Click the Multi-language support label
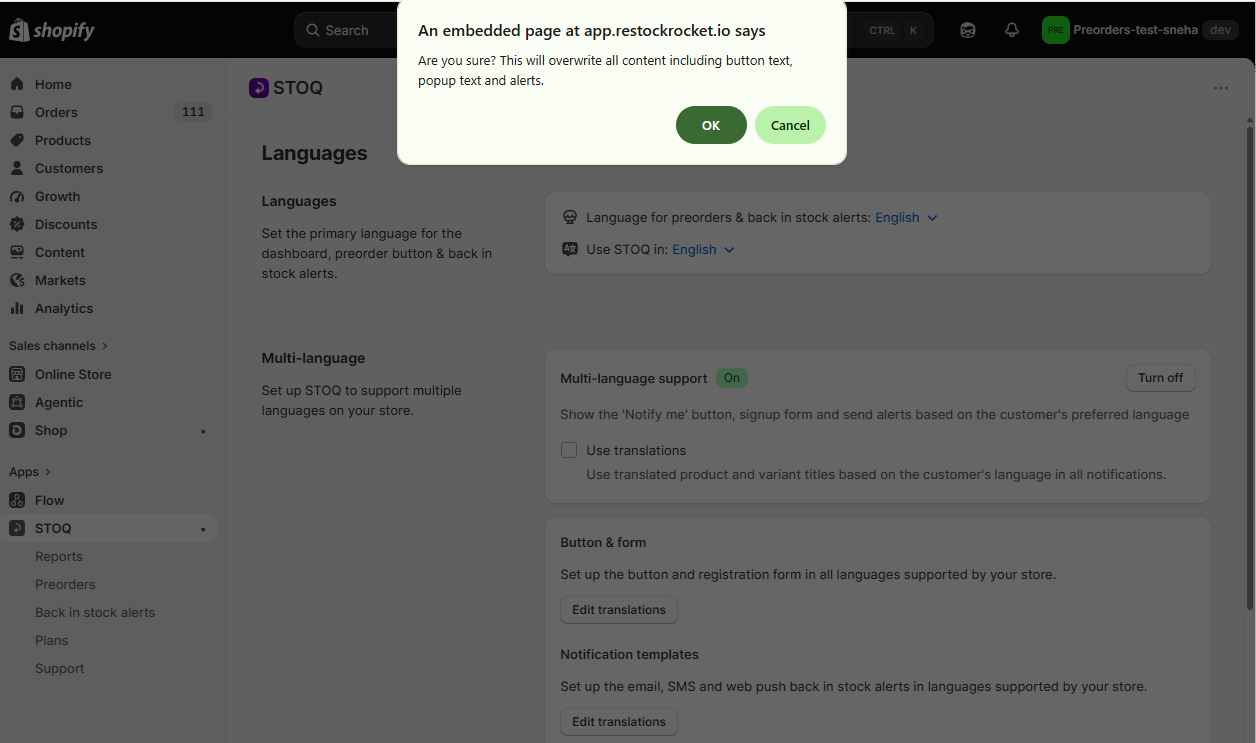The image size is (1256, 743). (634, 378)
